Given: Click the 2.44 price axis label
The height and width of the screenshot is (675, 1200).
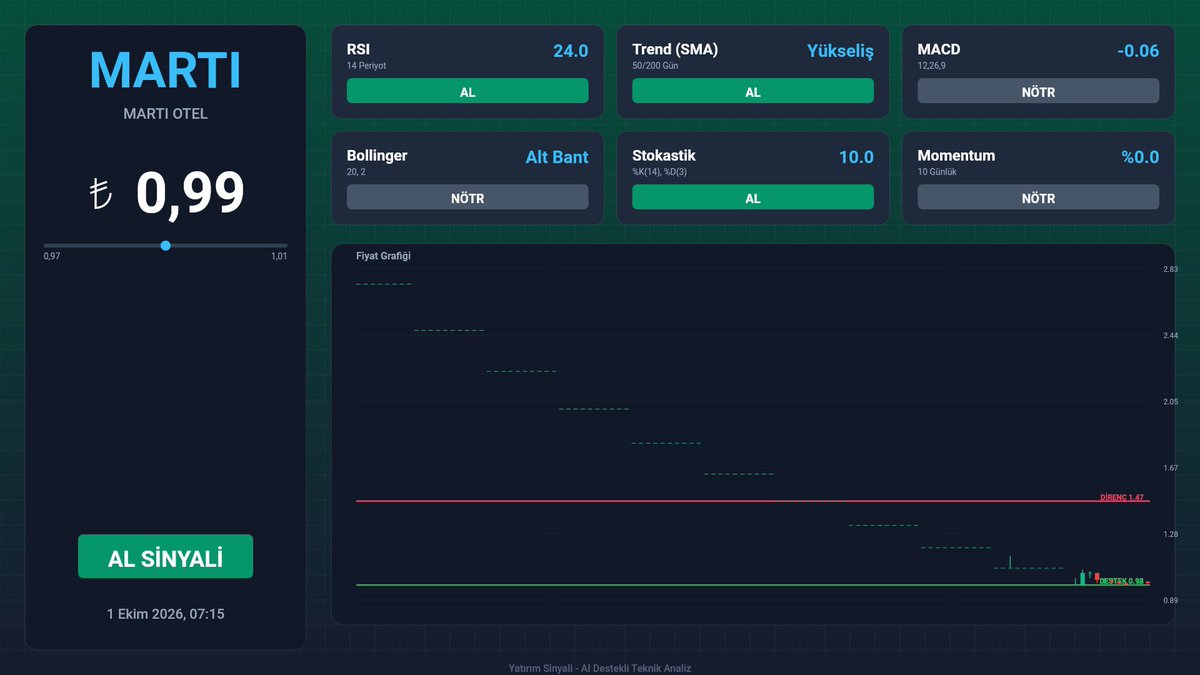Looking at the screenshot, I should [x=1170, y=336].
